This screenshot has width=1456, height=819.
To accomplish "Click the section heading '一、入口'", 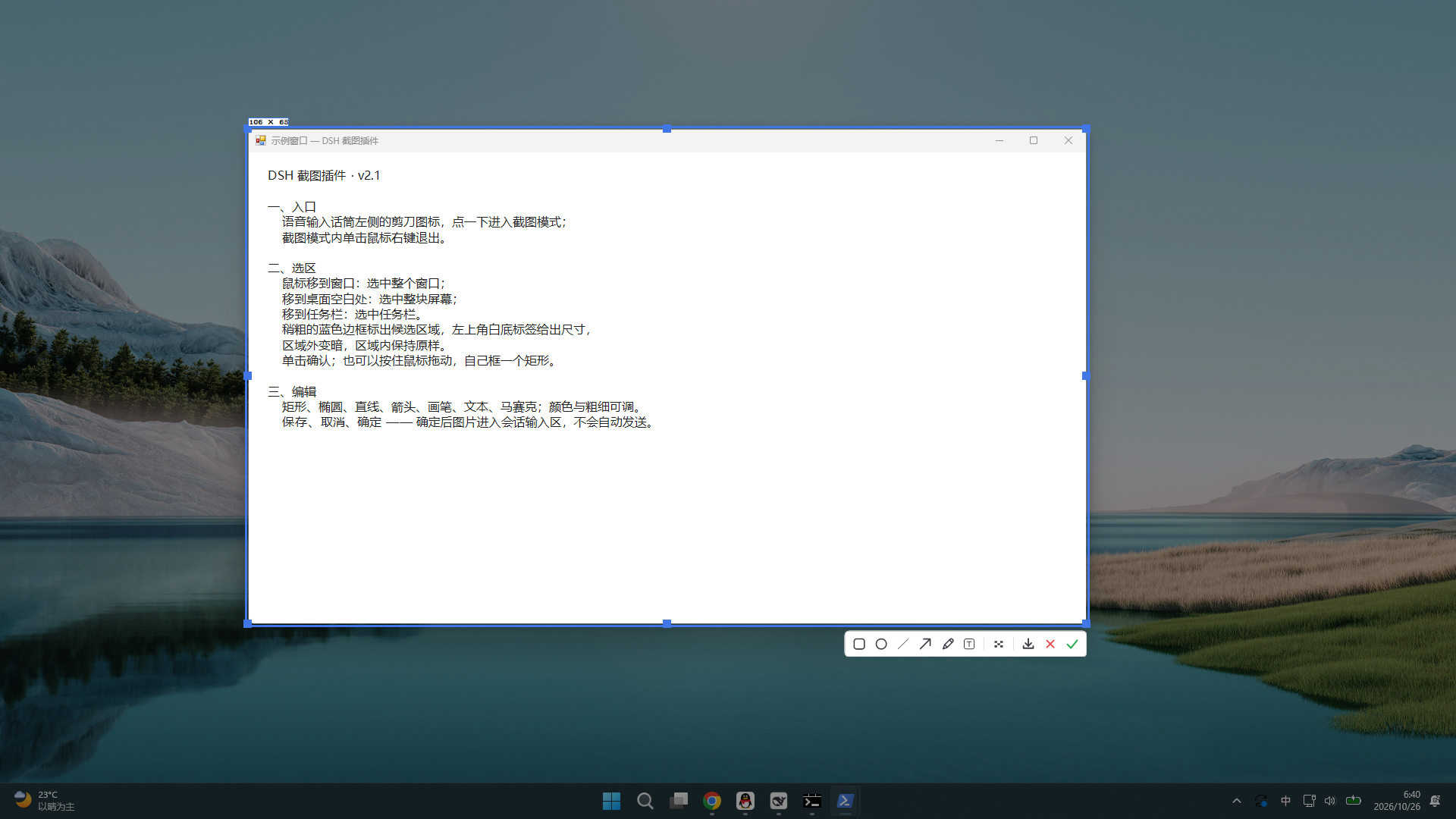I will point(292,207).
